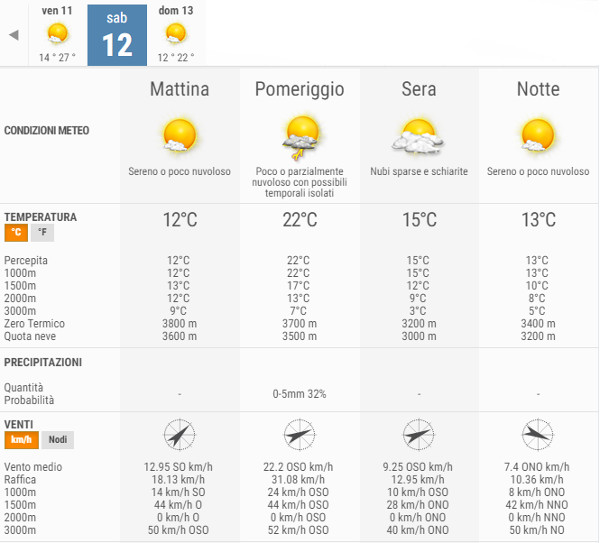Click the CONDIZIONI METEO label
Image resolution: width=600 pixels, height=543 pixels.
click(46, 130)
